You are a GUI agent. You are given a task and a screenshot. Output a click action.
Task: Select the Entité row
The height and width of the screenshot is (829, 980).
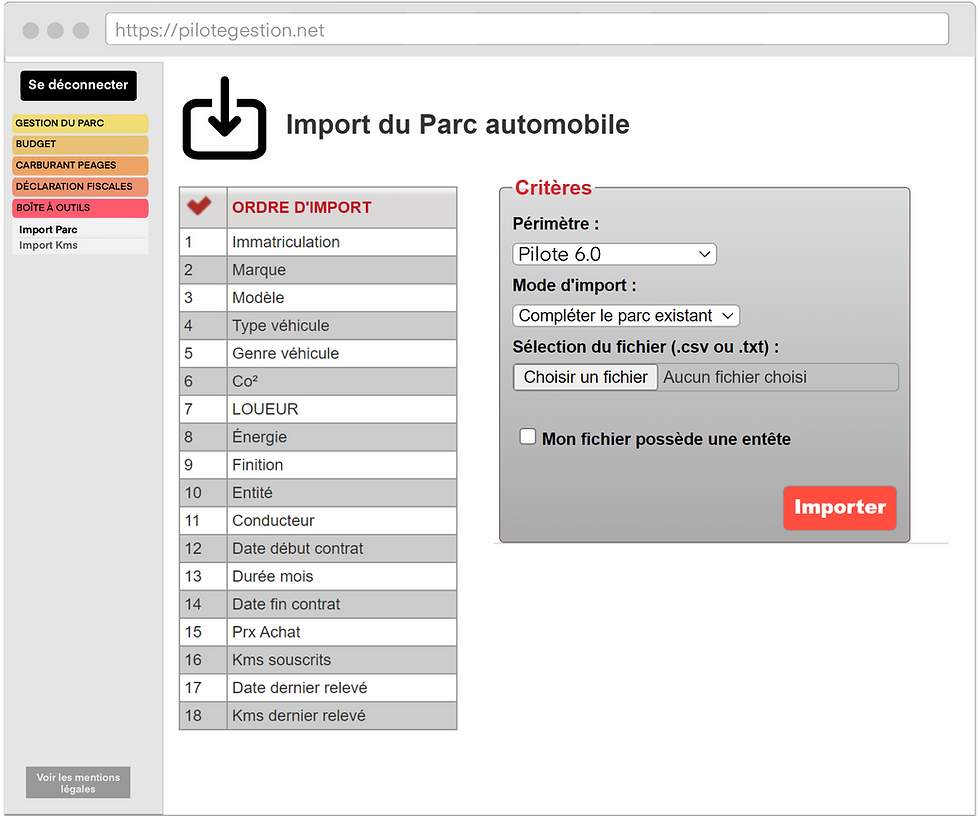tap(318, 493)
